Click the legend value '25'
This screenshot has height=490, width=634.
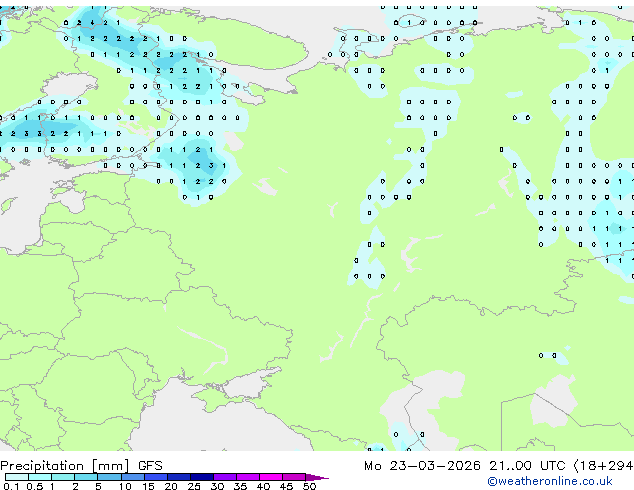pos(194,486)
